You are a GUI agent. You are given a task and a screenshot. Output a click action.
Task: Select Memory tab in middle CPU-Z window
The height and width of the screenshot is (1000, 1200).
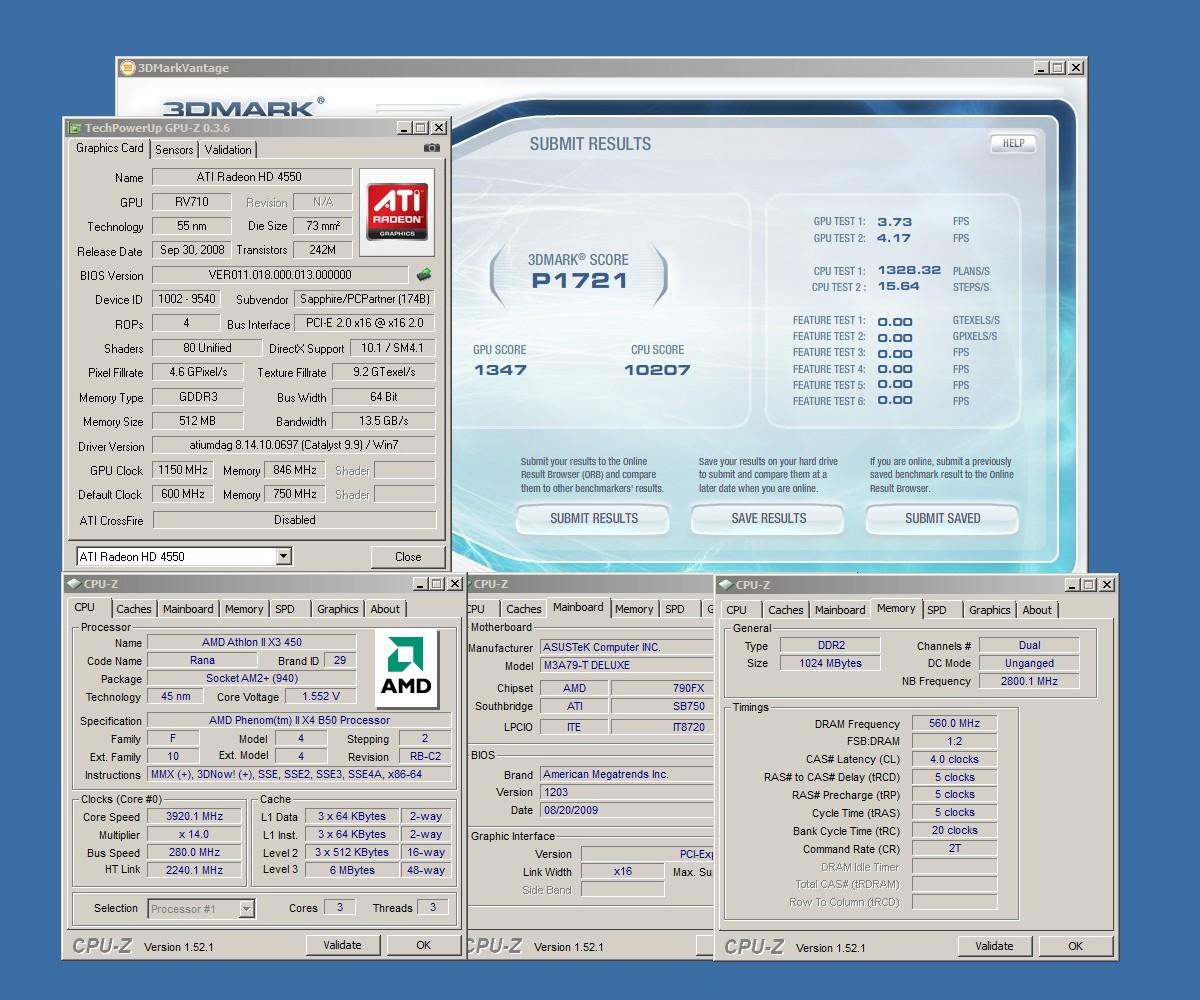(634, 609)
